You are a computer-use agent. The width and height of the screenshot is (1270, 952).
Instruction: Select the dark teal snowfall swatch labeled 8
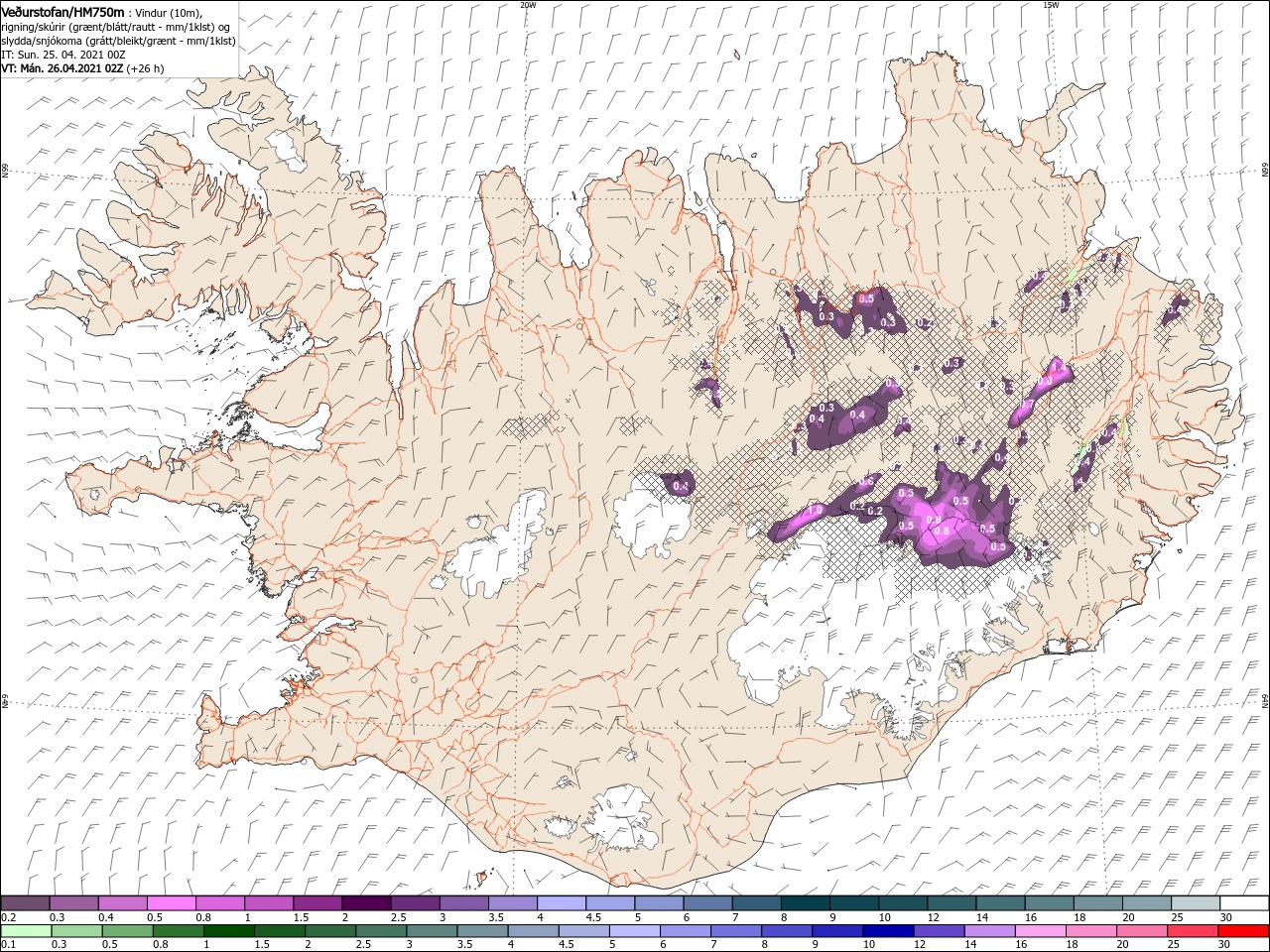point(805,902)
